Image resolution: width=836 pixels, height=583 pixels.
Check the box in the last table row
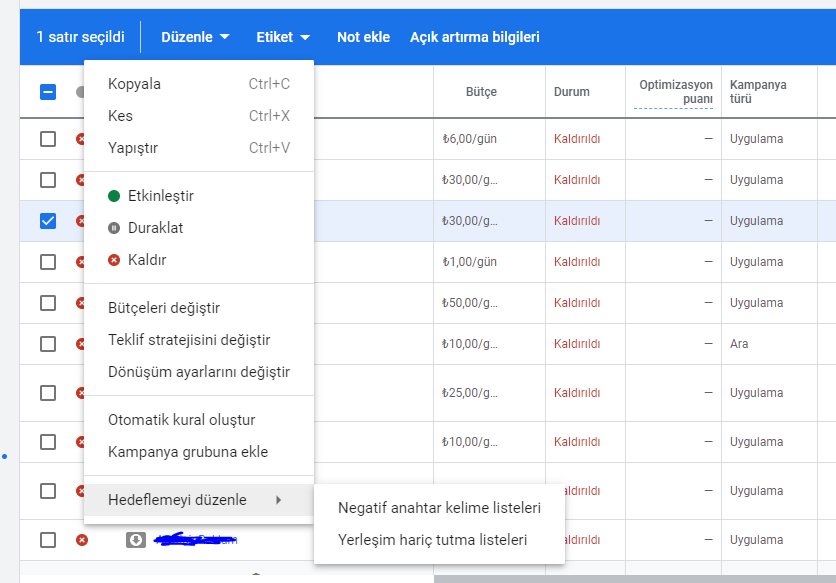[48, 540]
